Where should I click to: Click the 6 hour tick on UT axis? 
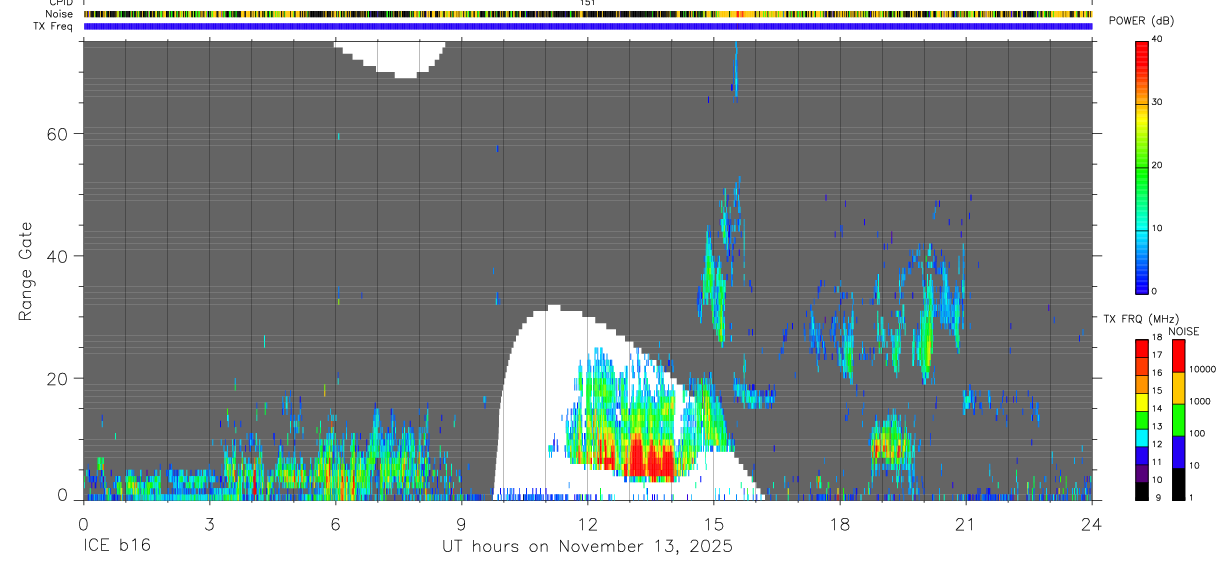click(335, 523)
